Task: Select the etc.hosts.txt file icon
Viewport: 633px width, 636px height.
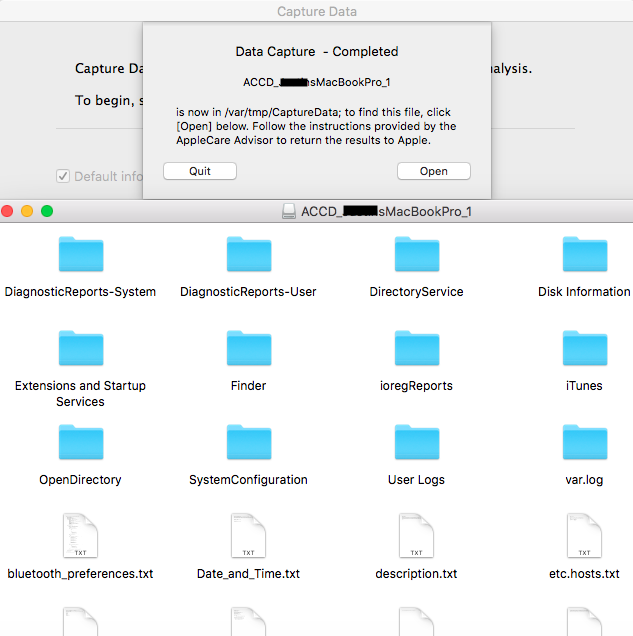Action: pyautogui.click(x=584, y=536)
